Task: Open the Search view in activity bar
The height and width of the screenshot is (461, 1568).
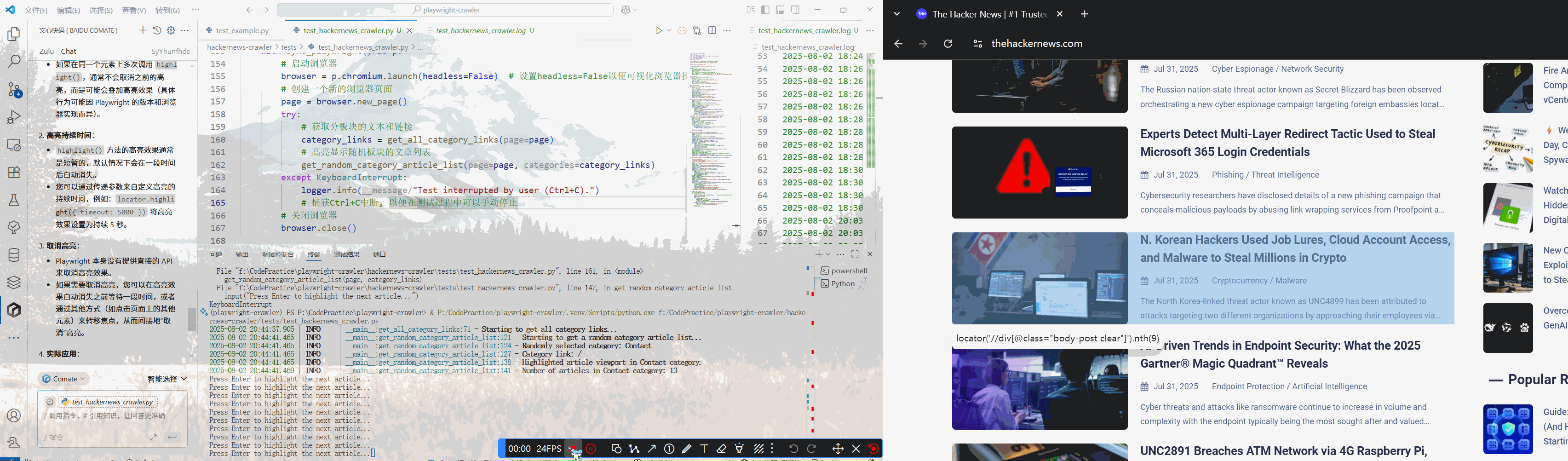Action: 13,61
